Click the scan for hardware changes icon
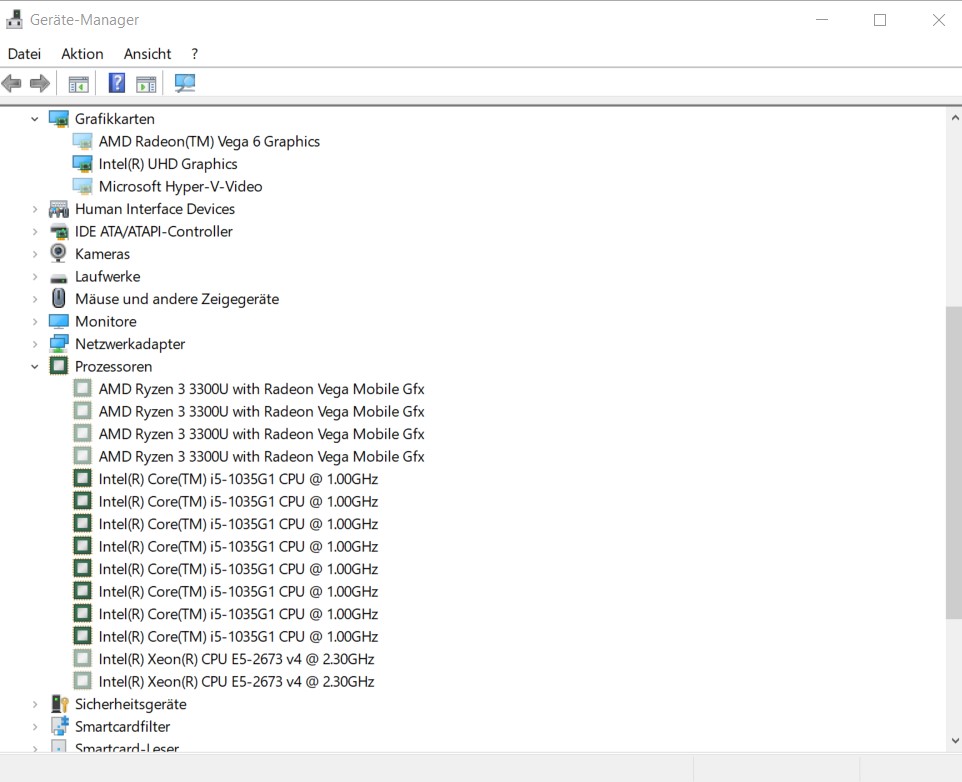The width and height of the screenshot is (962, 782). [x=185, y=83]
